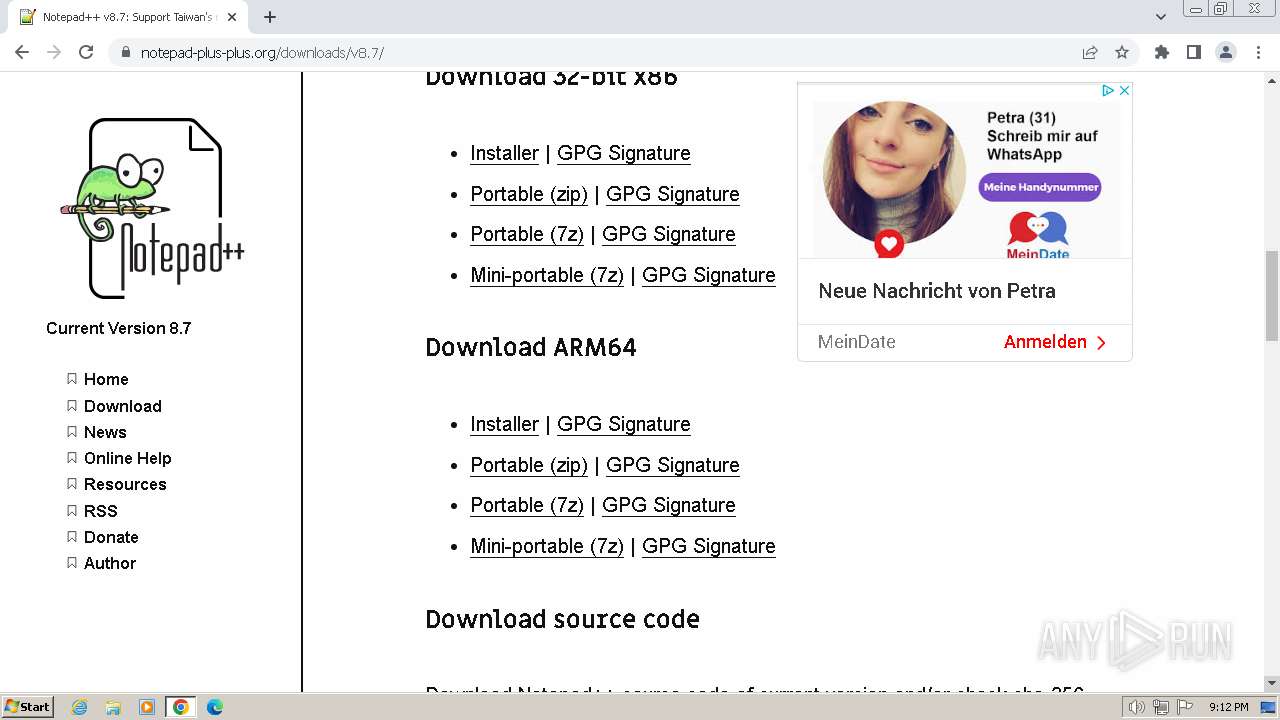Download the 32-bit x86 Installer
The image size is (1280, 720).
click(x=504, y=153)
